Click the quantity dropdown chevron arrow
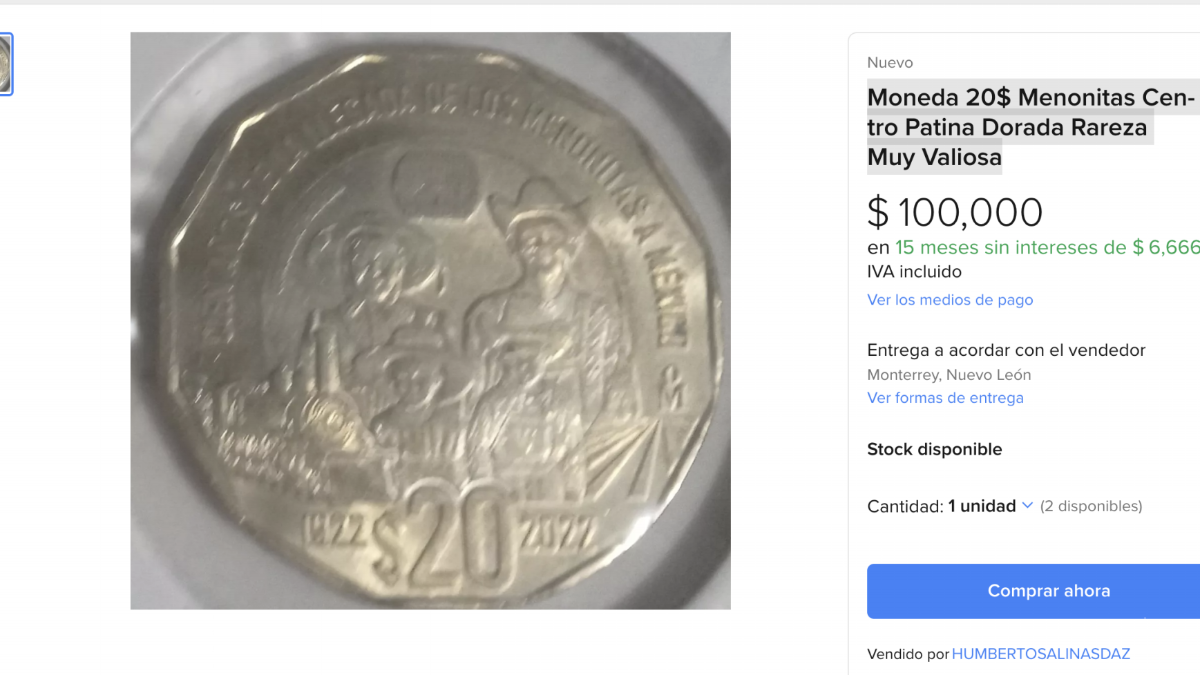This screenshot has width=1200, height=675. 1027,506
